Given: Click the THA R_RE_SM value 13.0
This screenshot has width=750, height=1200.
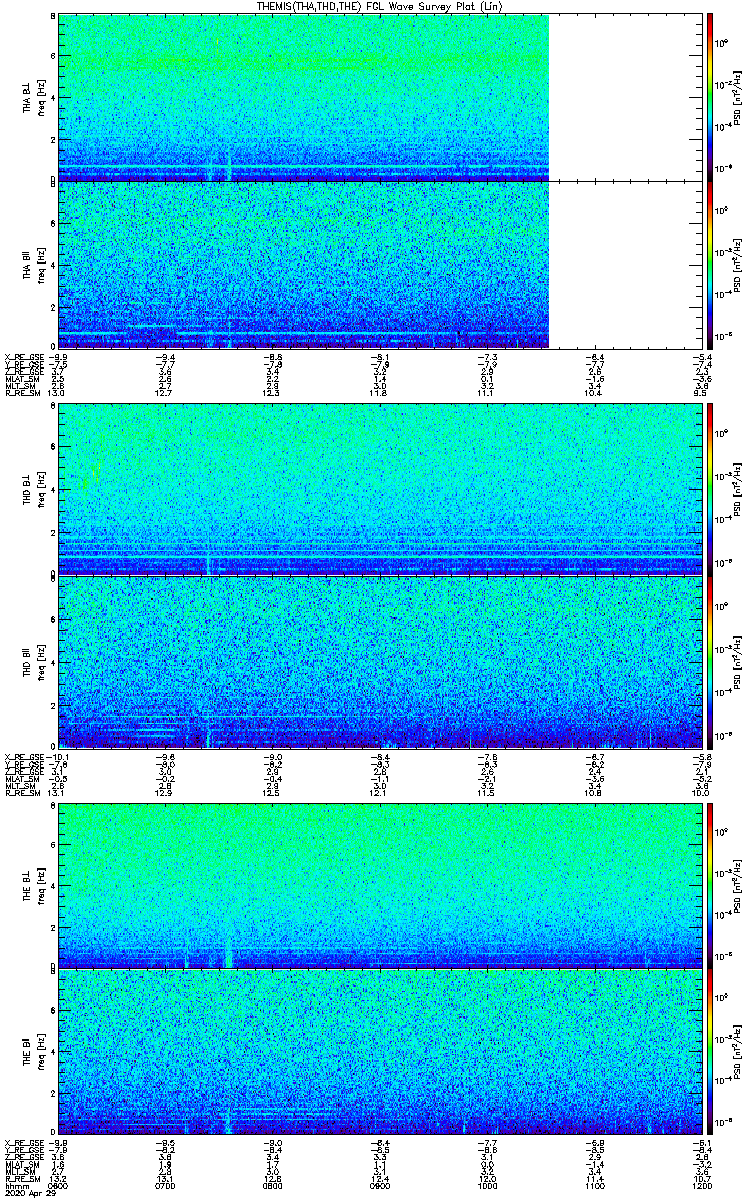Looking at the screenshot, I should point(58,394).
